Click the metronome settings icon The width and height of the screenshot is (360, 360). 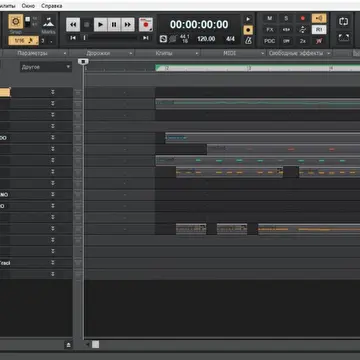coord(248,40)
